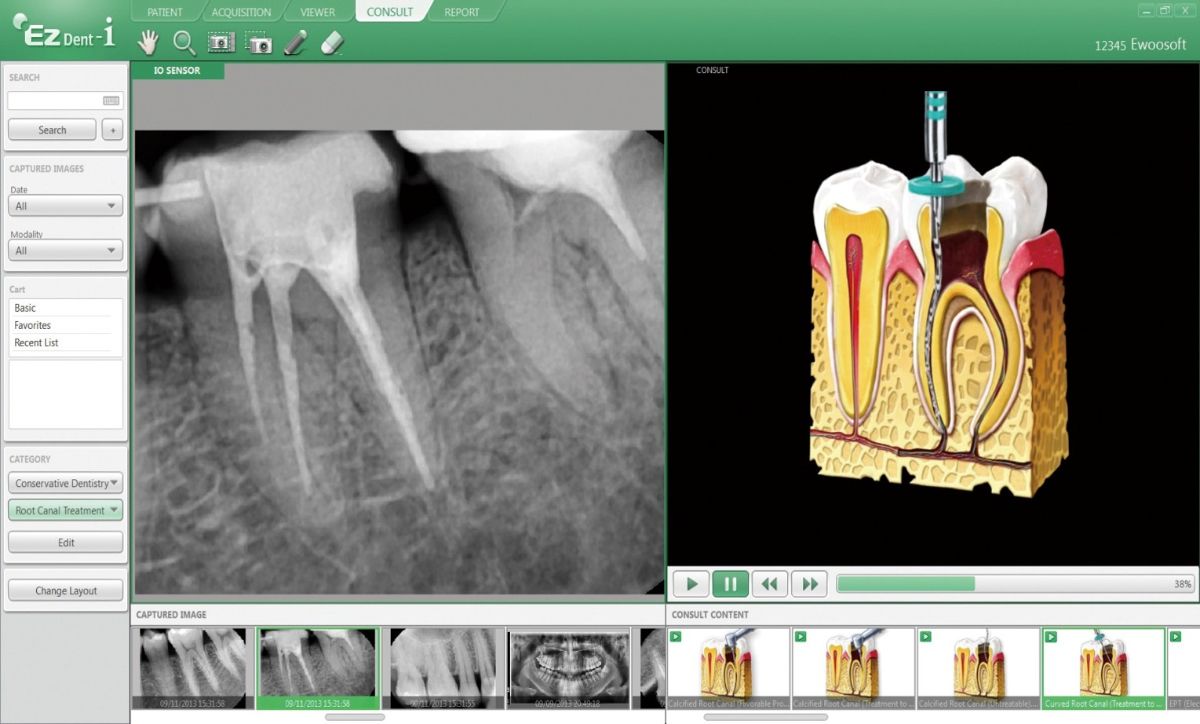Expand the Conservative Dentistry category dropdown
Image resolution: width=1200 pixels, height=724 pixels.
[66, 483]
